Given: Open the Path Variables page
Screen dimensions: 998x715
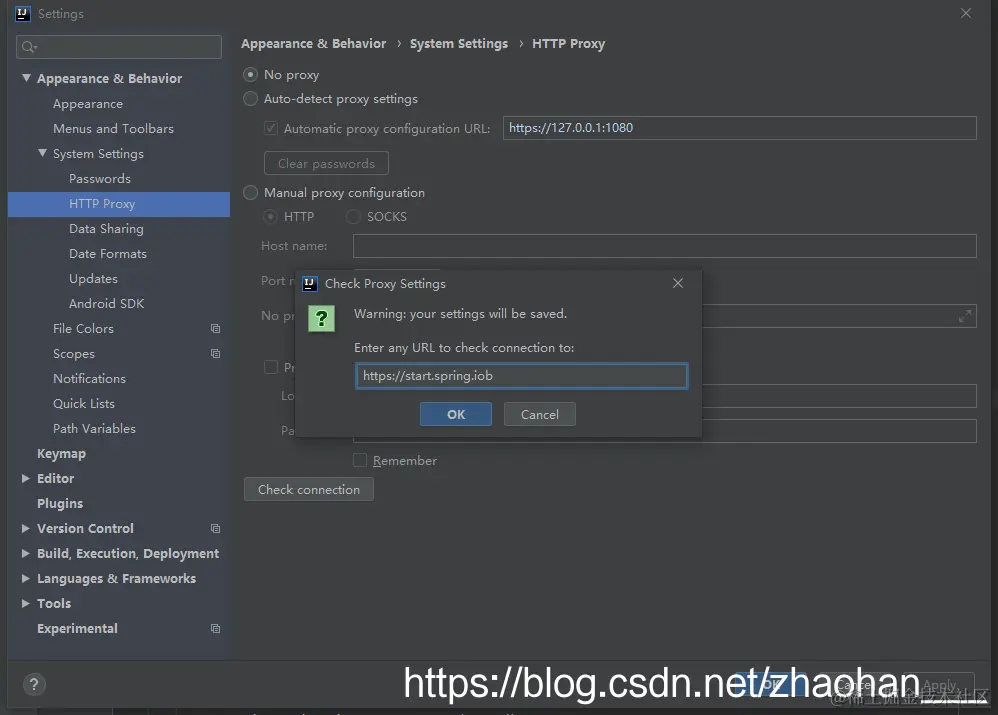Looking at the screenshot, I should click(x=94, y=428).
